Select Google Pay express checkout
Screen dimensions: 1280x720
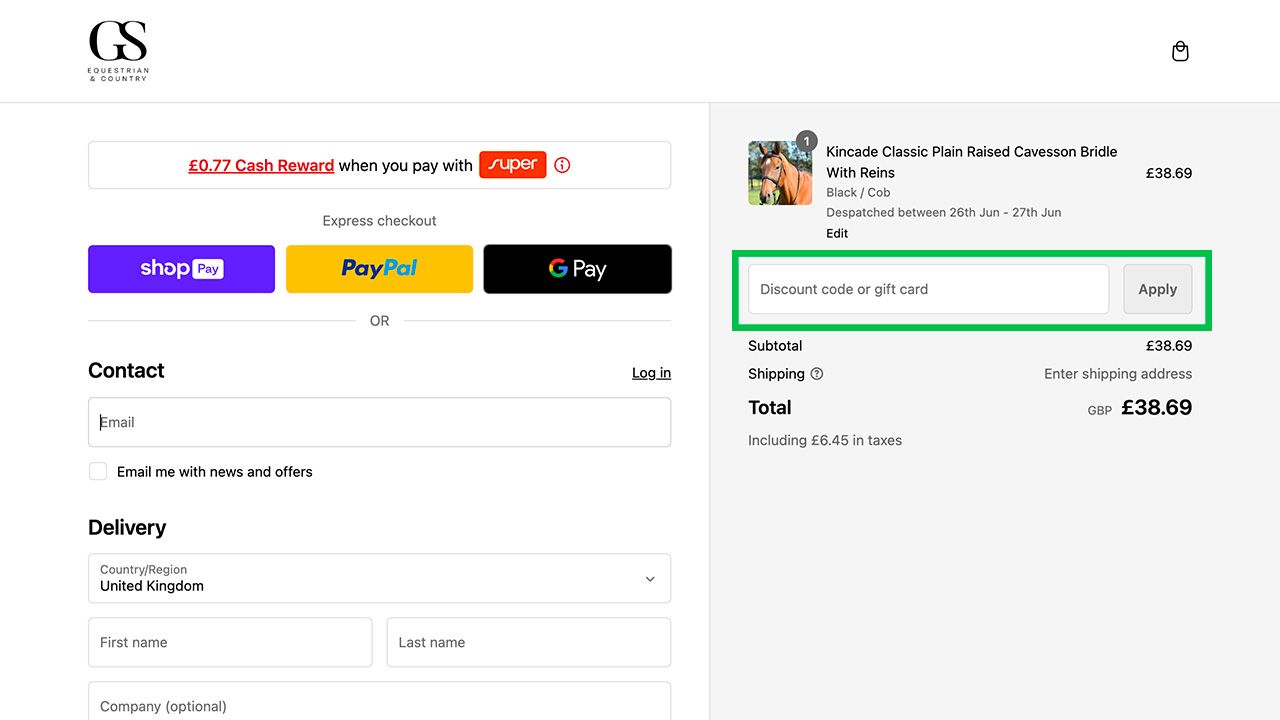[577, 269]
